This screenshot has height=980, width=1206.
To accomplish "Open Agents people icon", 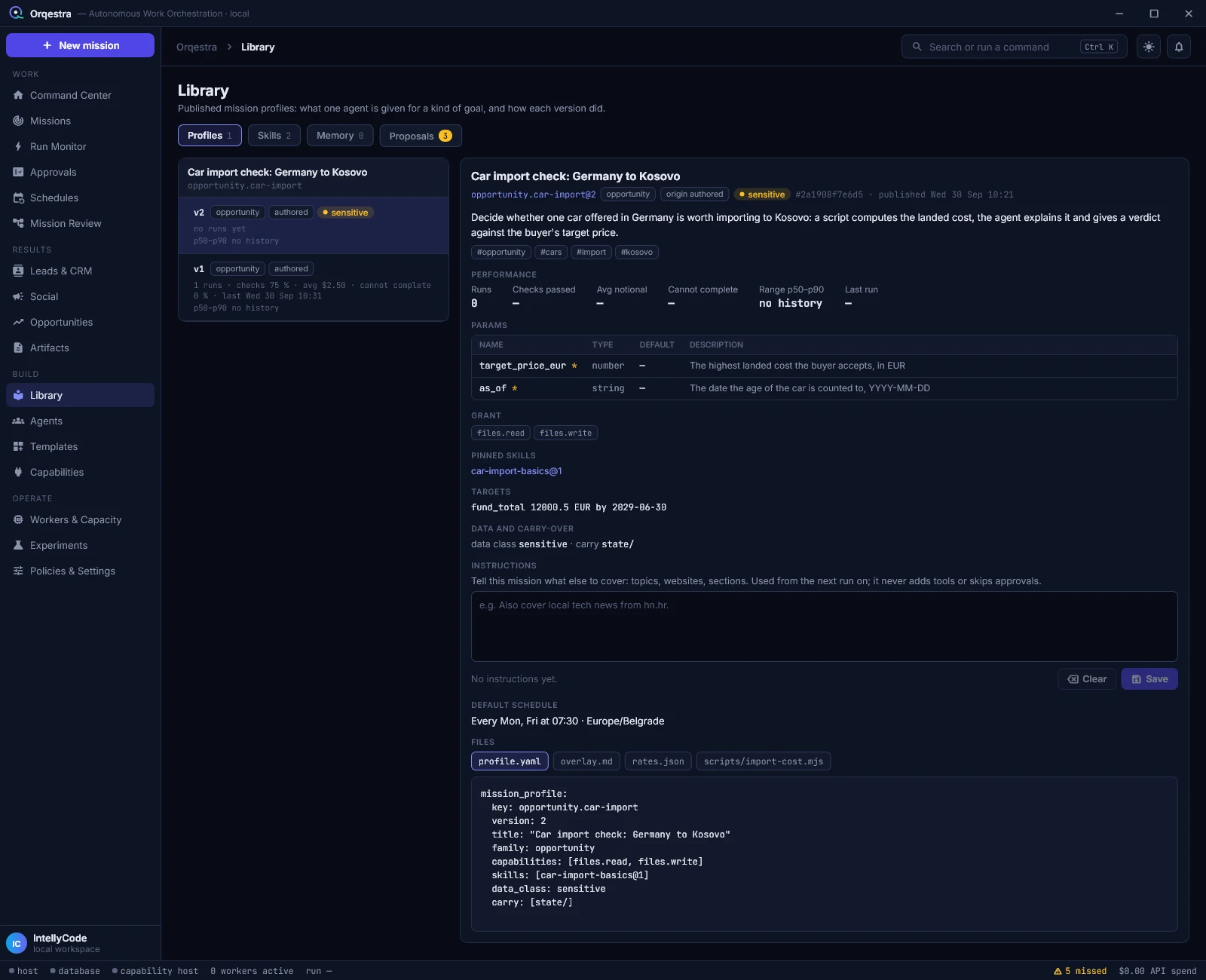I will (x=18, y=421).
